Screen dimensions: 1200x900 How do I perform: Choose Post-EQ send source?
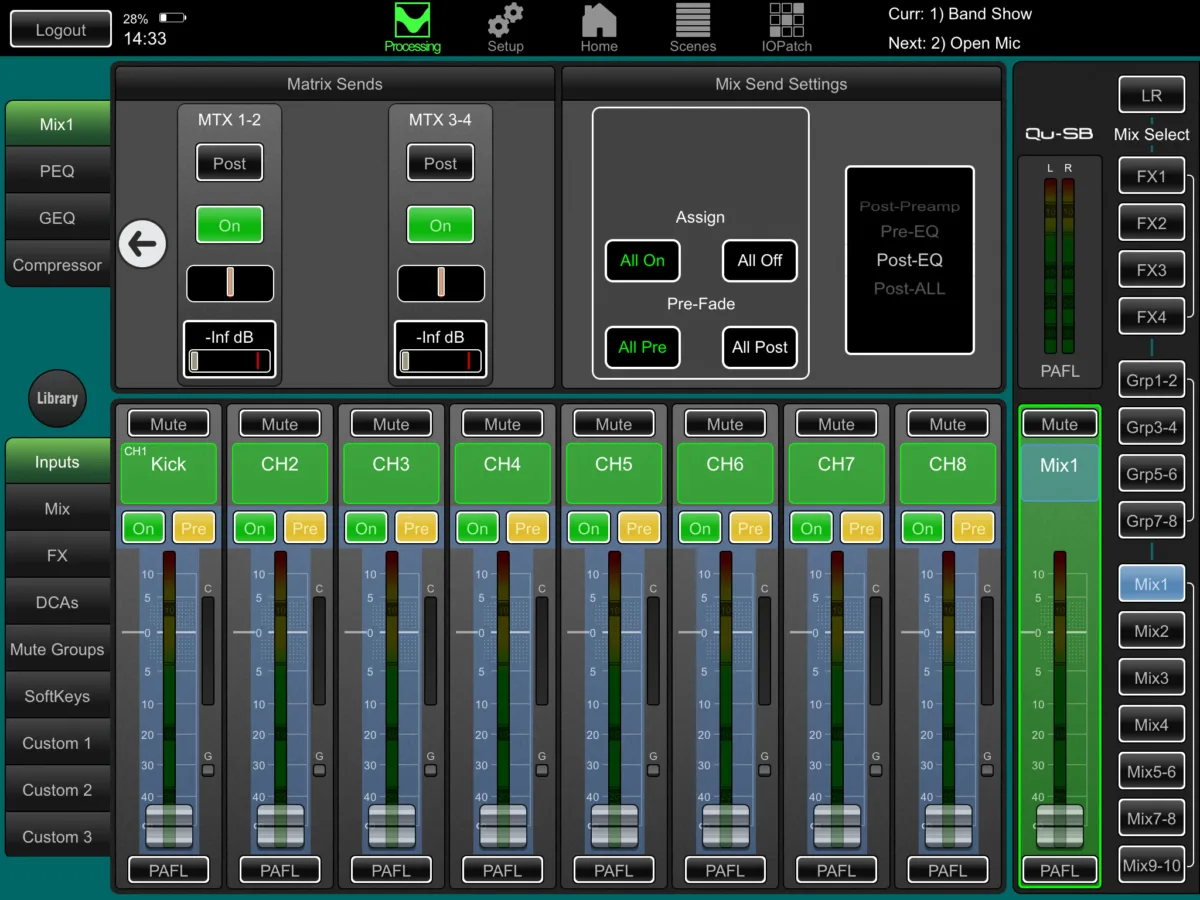click(909, 260)
